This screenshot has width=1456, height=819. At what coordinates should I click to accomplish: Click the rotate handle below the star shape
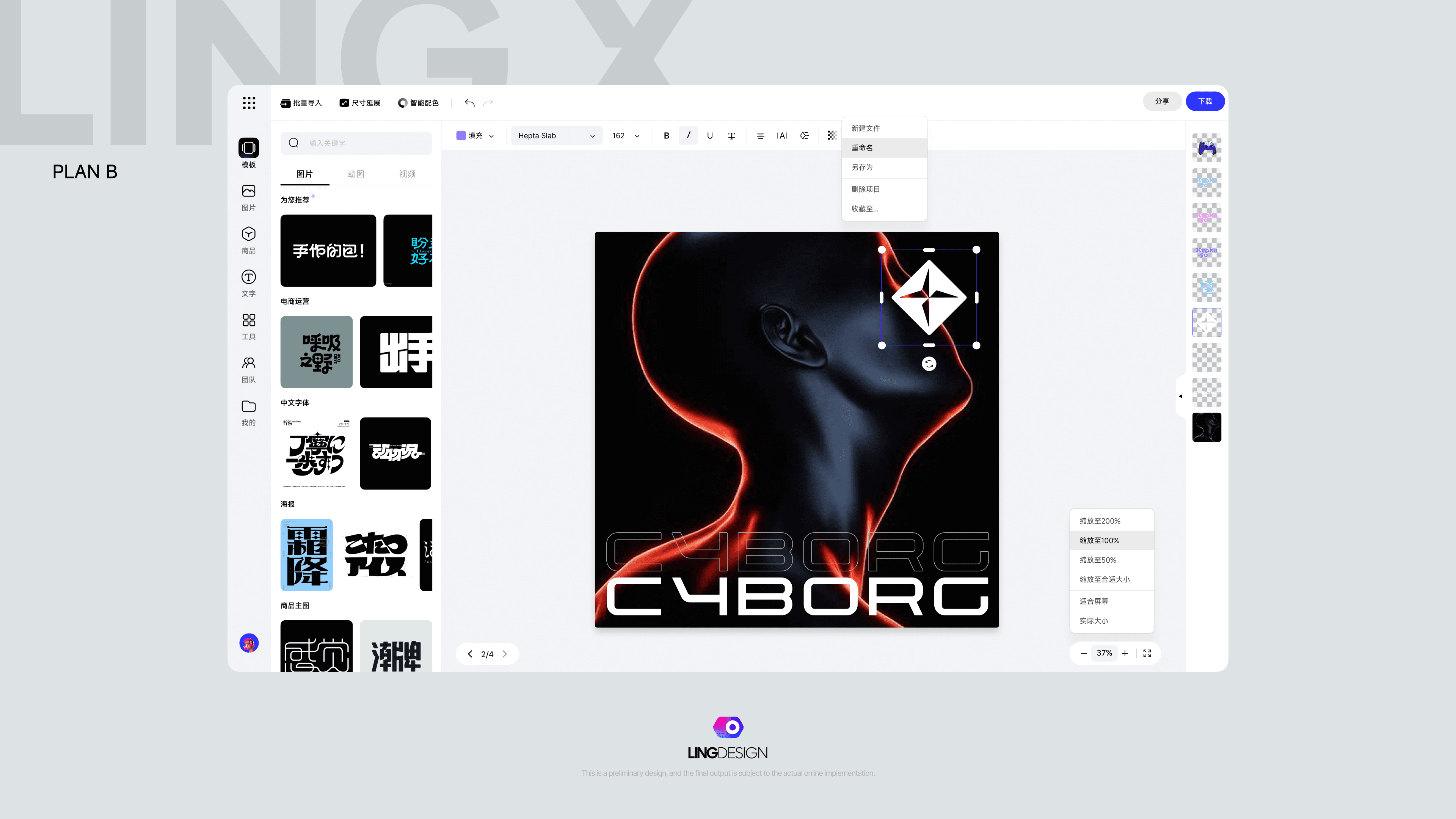coord(929,364)
